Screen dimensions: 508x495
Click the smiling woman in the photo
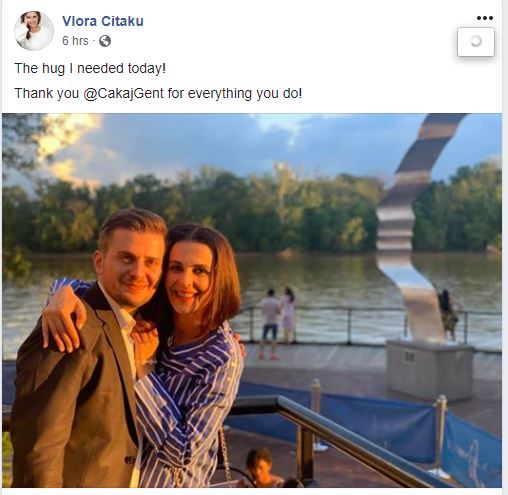pos(192,277)
